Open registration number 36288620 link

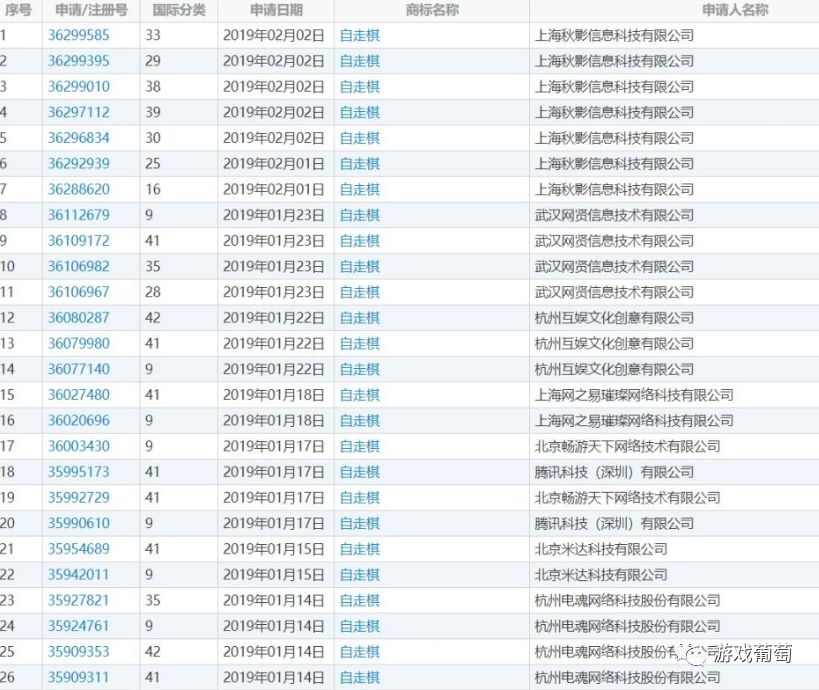coord(79,189)
